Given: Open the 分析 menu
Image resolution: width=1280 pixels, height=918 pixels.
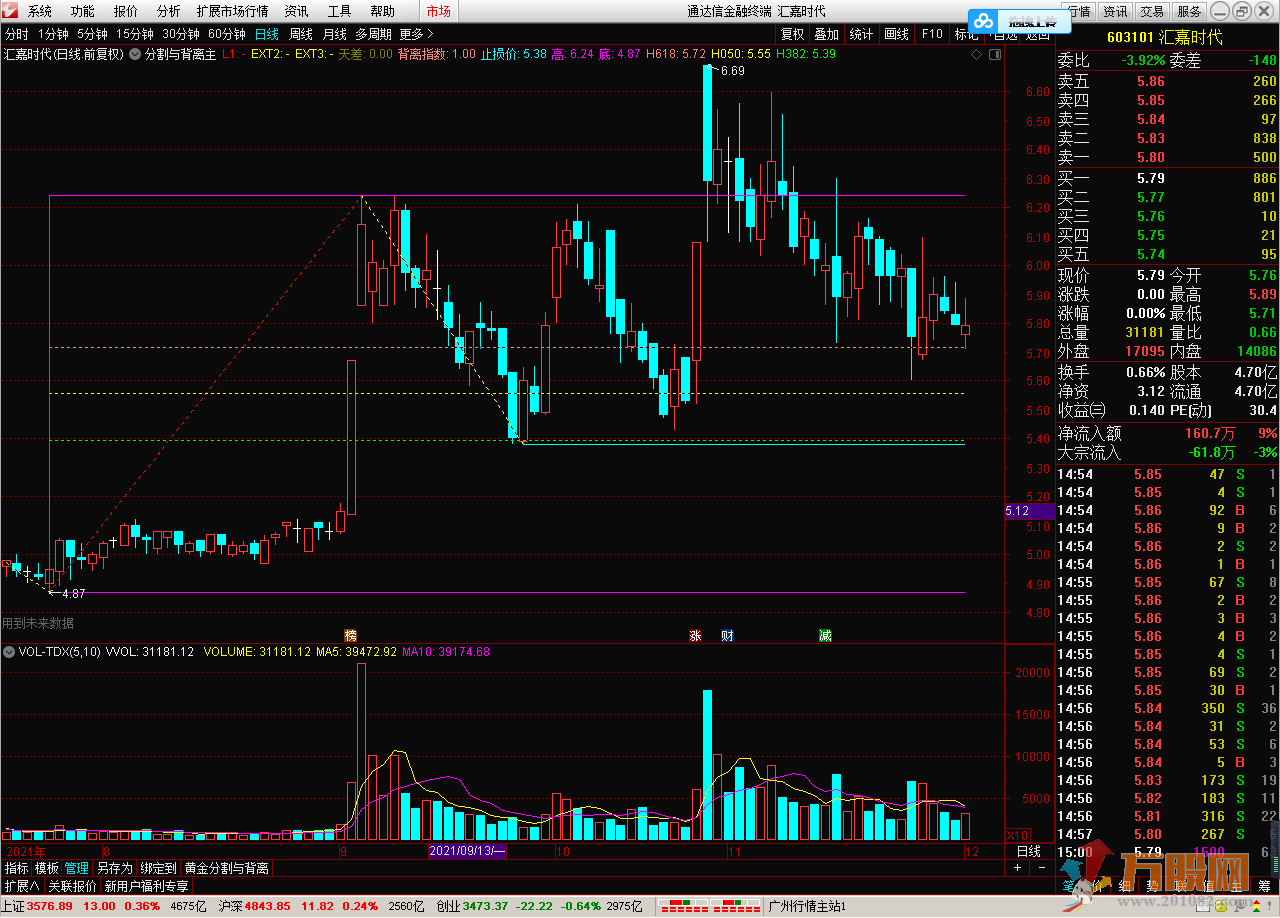Looking at the screenshot, I should (x=169, y=12).
